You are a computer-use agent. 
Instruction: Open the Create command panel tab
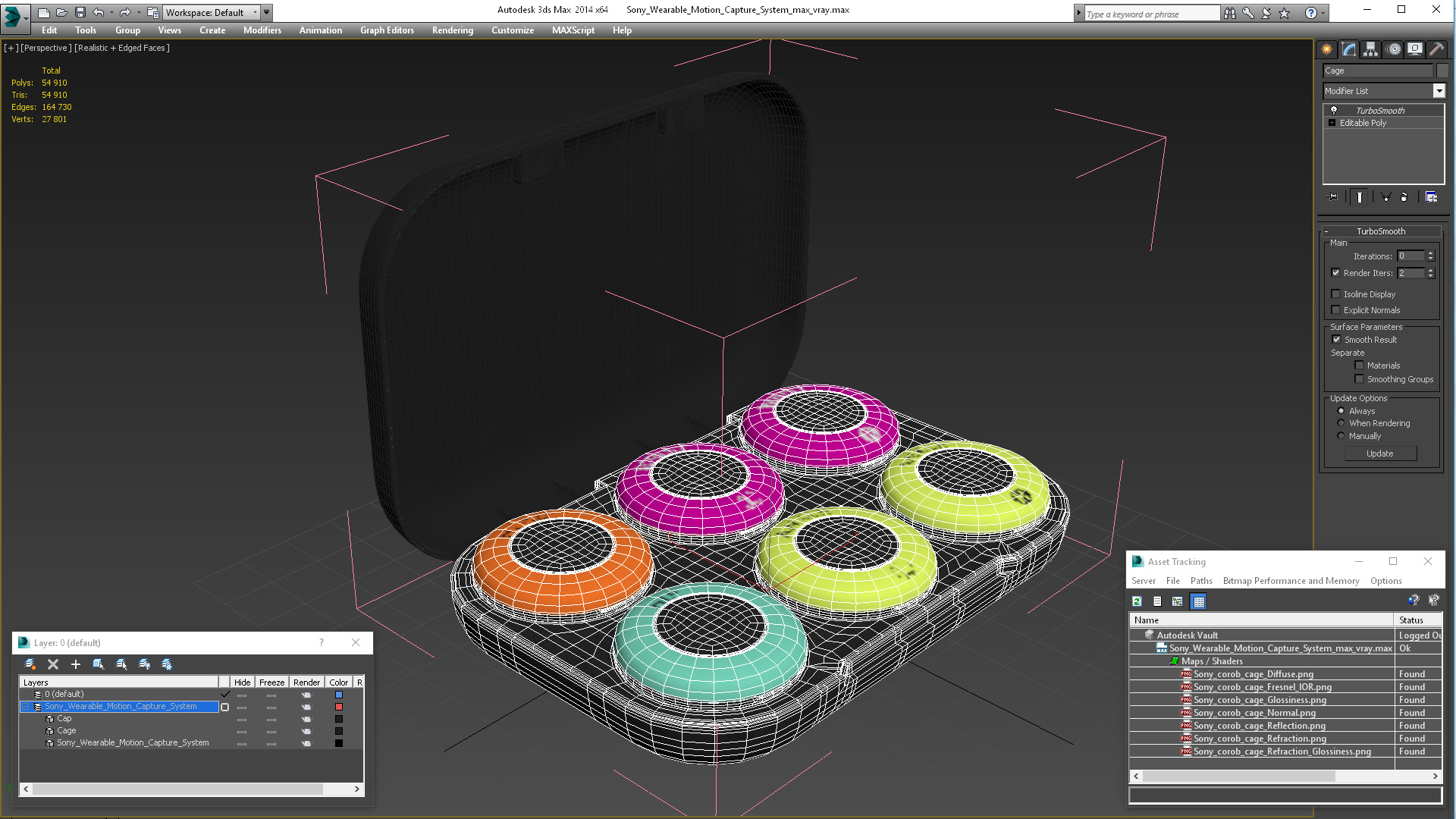tap(1326, 49)
